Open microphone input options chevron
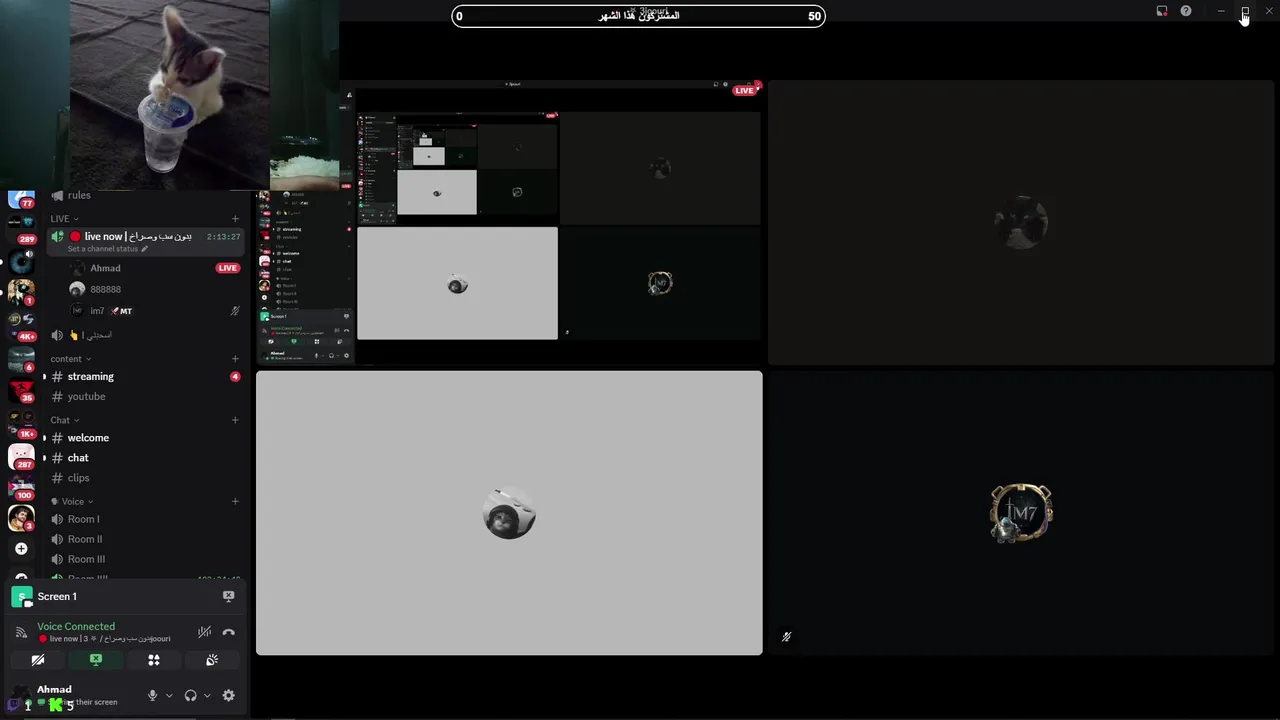The height and width of the screenshot is (720, 1280). point(169,695)
